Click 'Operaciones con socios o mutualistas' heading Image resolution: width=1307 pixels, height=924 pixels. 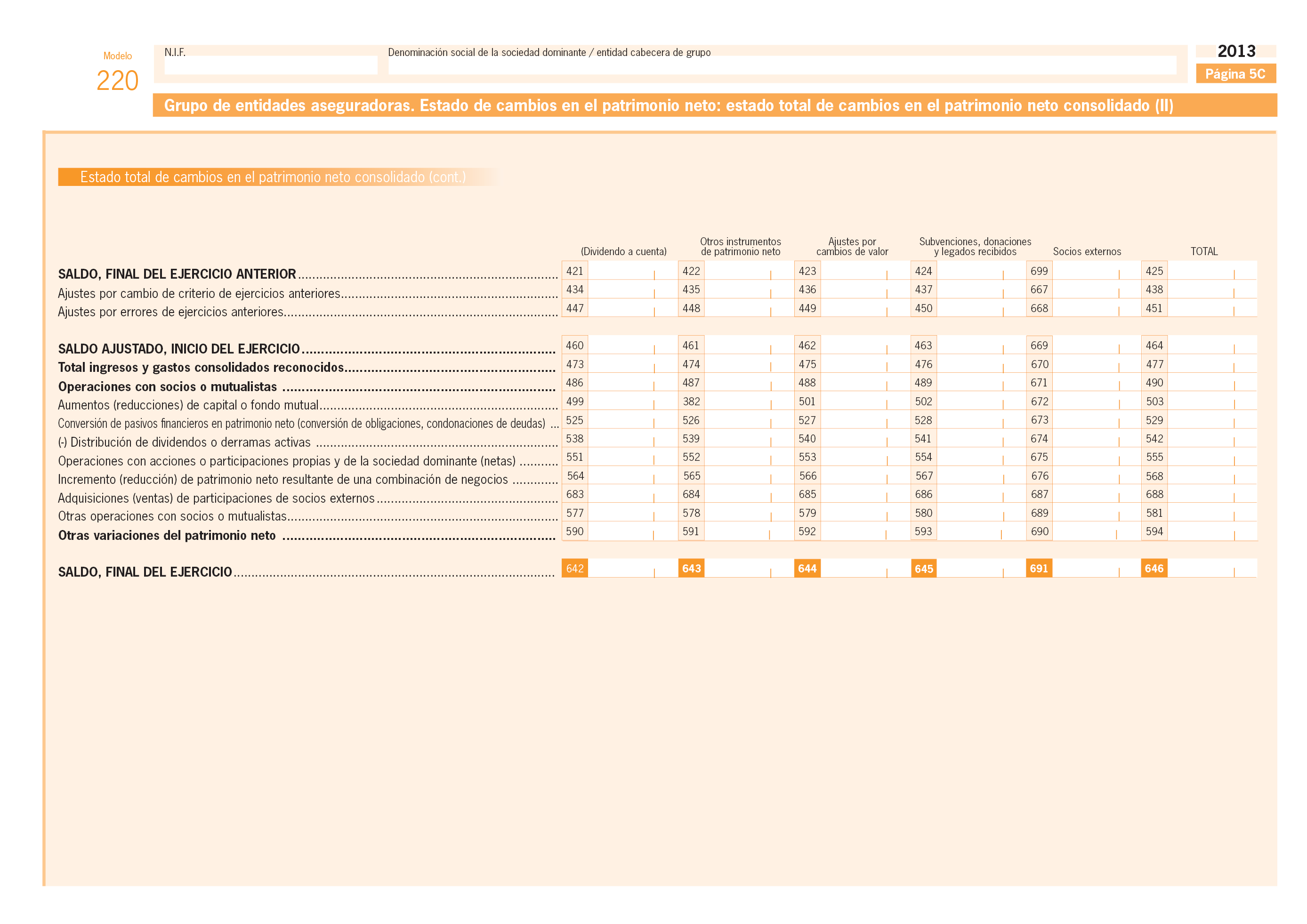[x=167, y=387]
